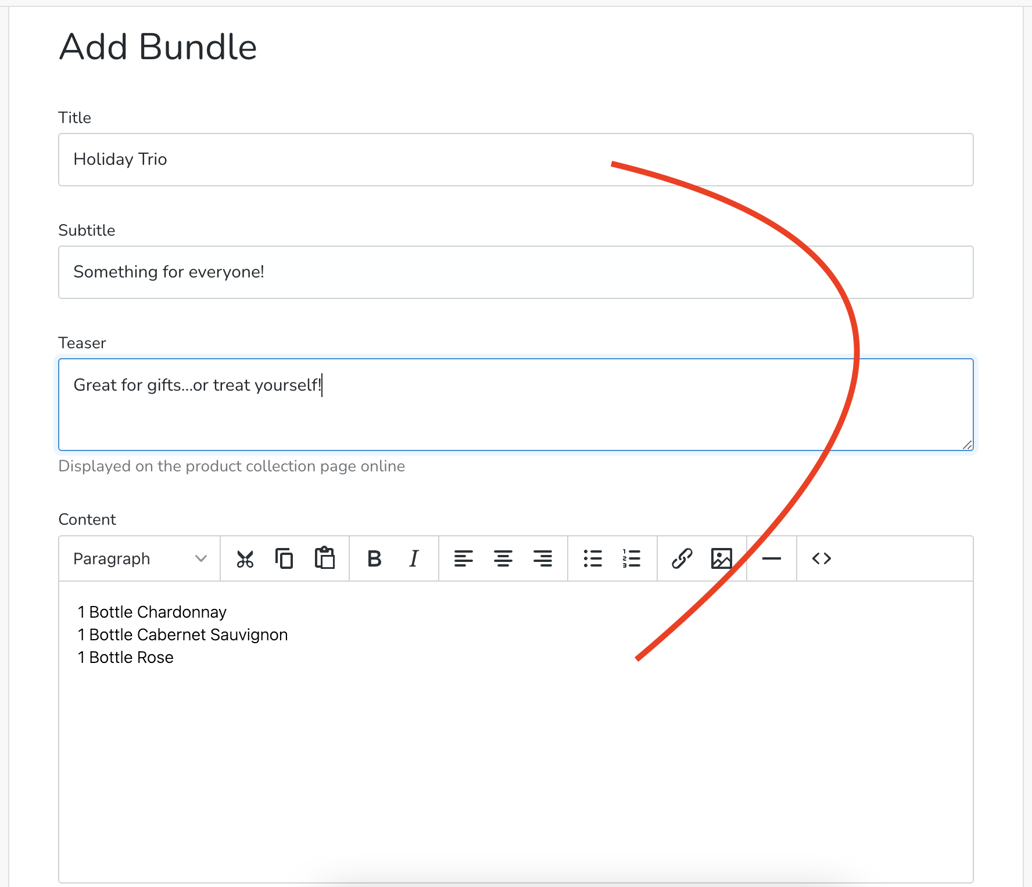Image resolution: width=1032 pixels, height=887 pixels.
Task: Align the content text to the left
Action: (x=463, y=558)
